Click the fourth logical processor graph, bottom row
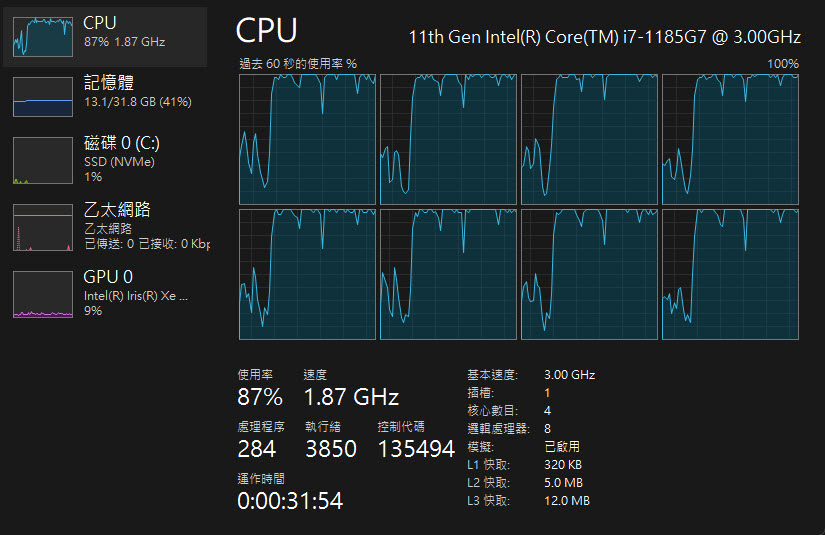825x535 pixels. 730,275
